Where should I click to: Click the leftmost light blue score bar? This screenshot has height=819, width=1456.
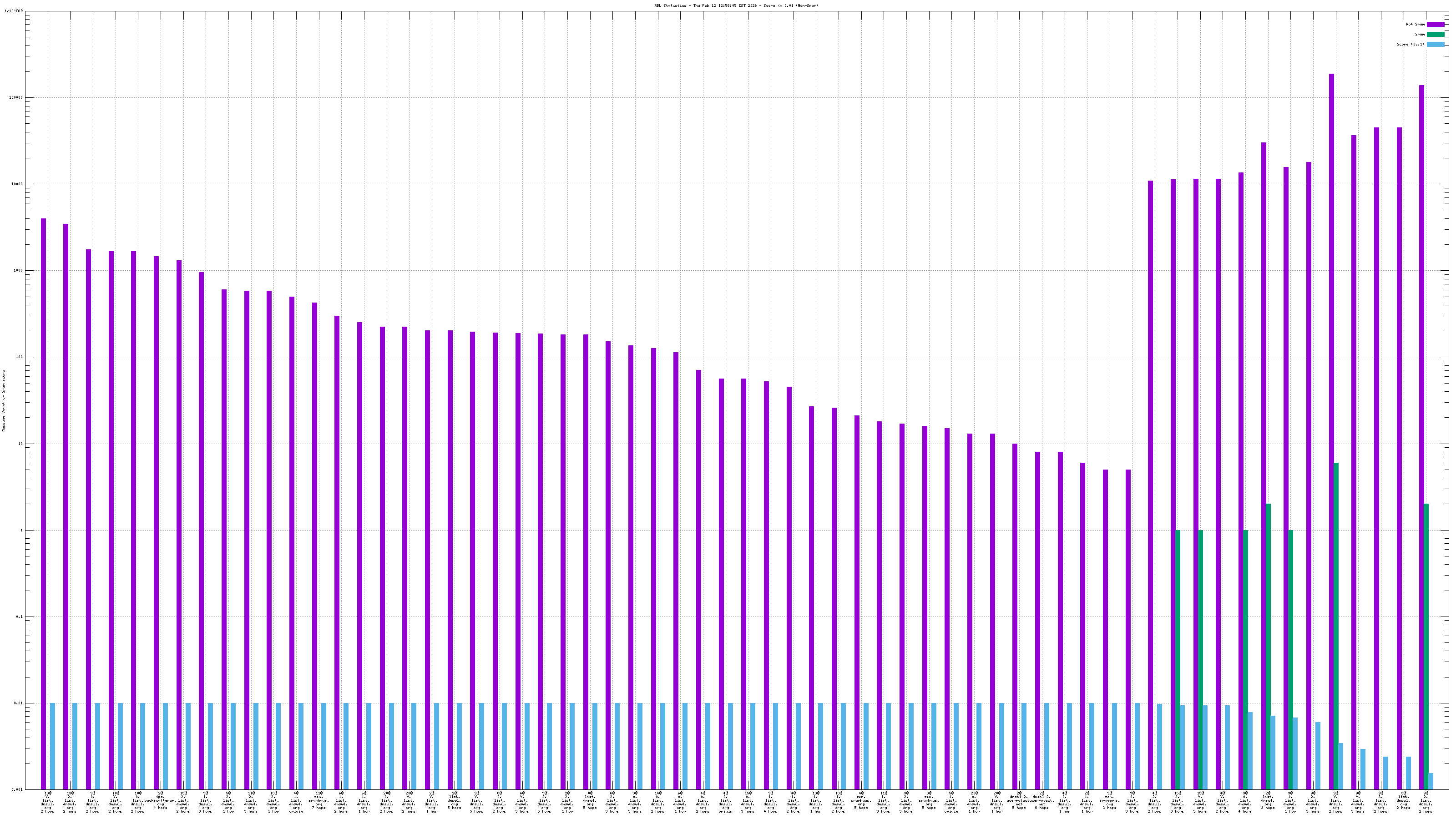click(x=53, y=746)
